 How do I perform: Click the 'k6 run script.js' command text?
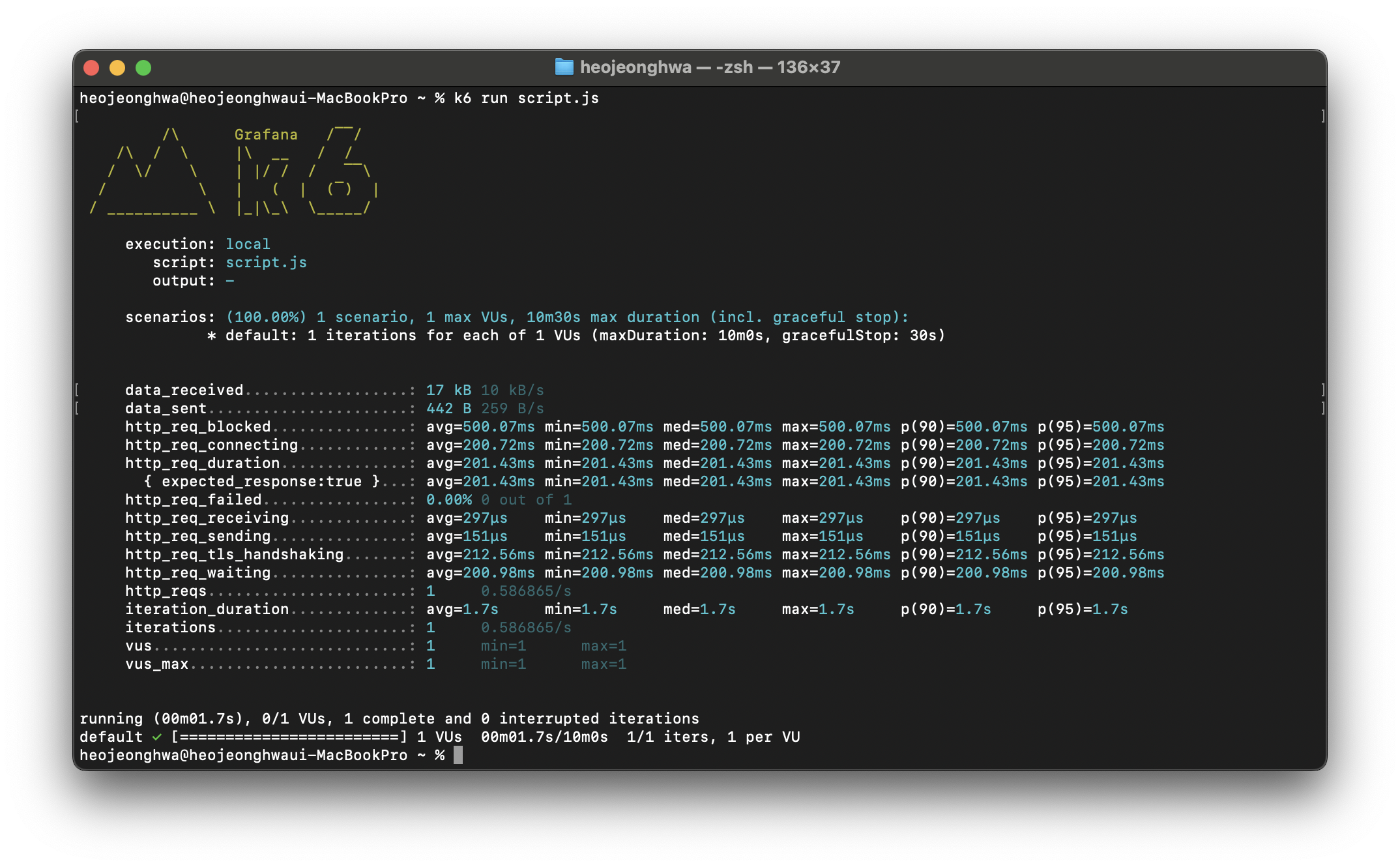pos(527,98)
